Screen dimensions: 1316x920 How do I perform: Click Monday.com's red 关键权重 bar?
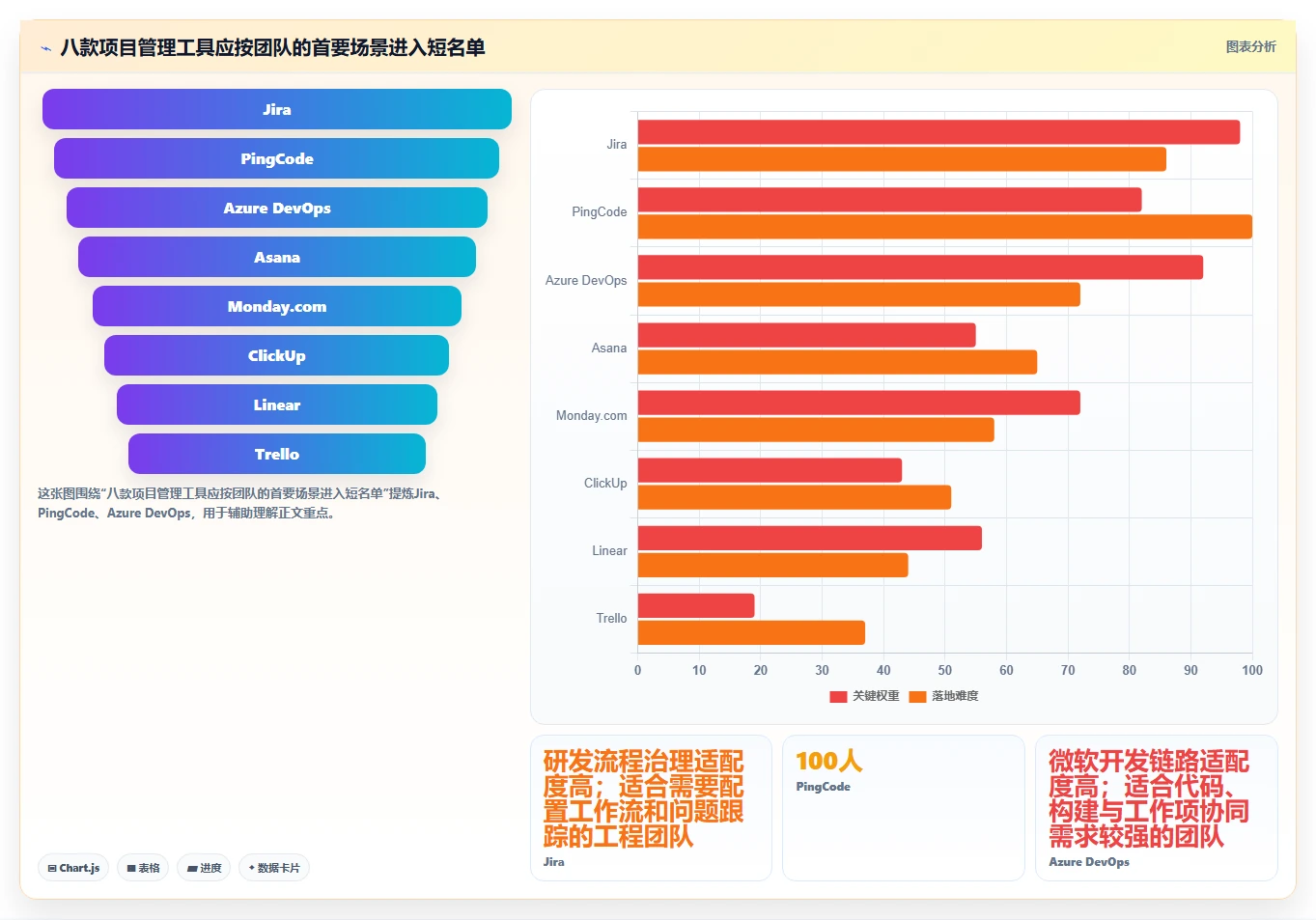[858, 403]
